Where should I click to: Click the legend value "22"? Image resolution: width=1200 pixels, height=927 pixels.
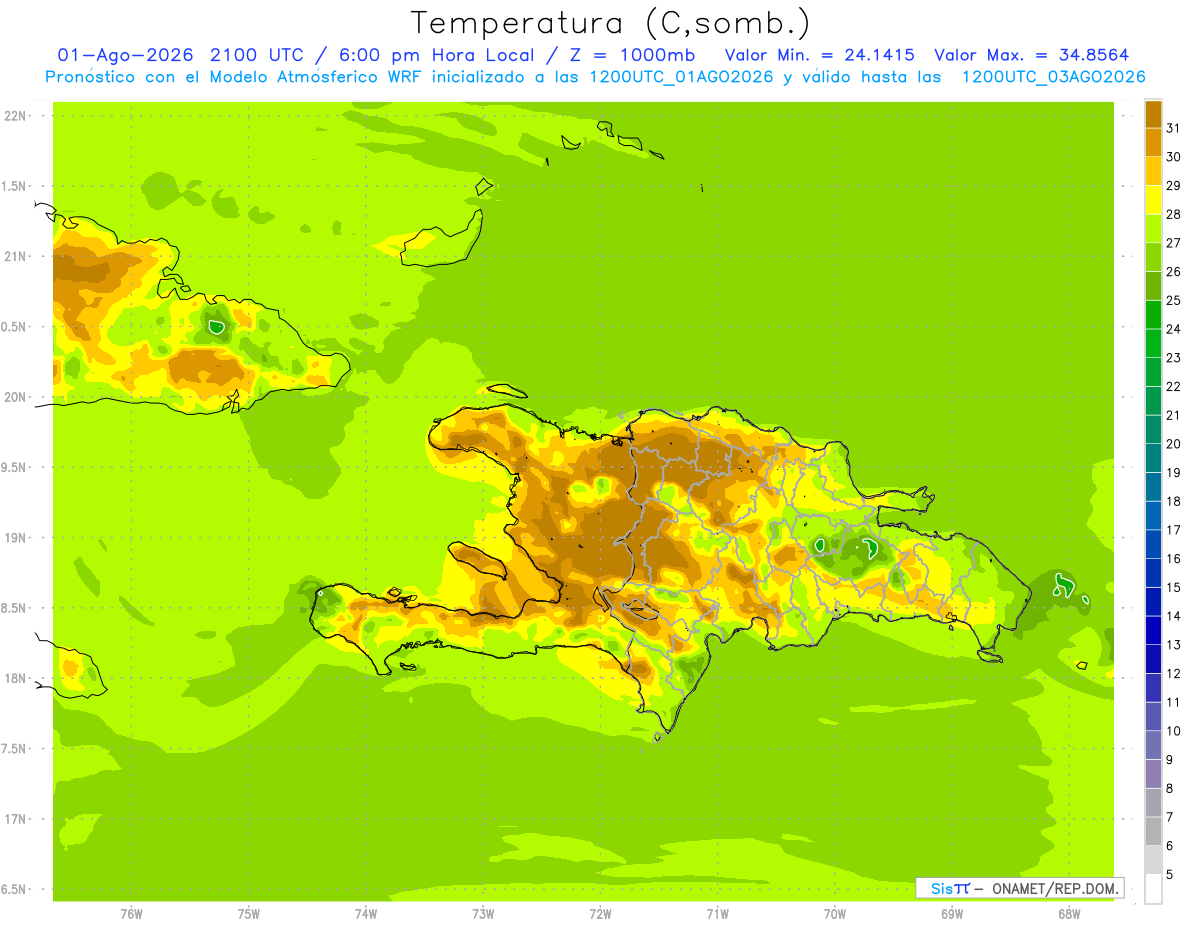[1173, 386]
